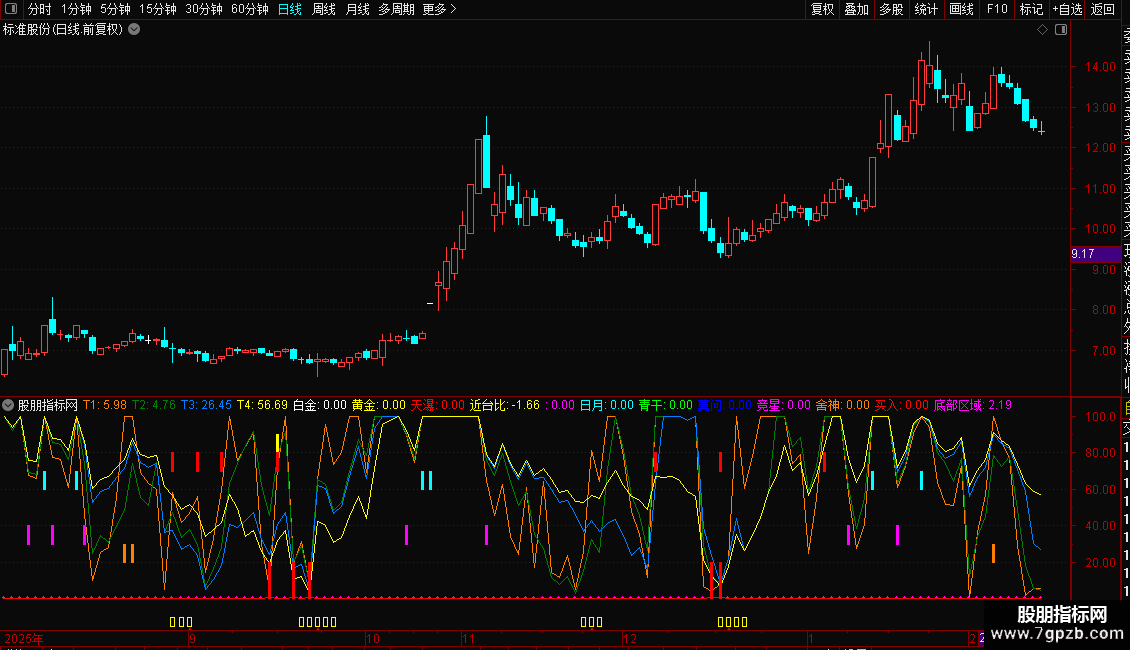Select the 1分钟 period tab

point(76,9)
